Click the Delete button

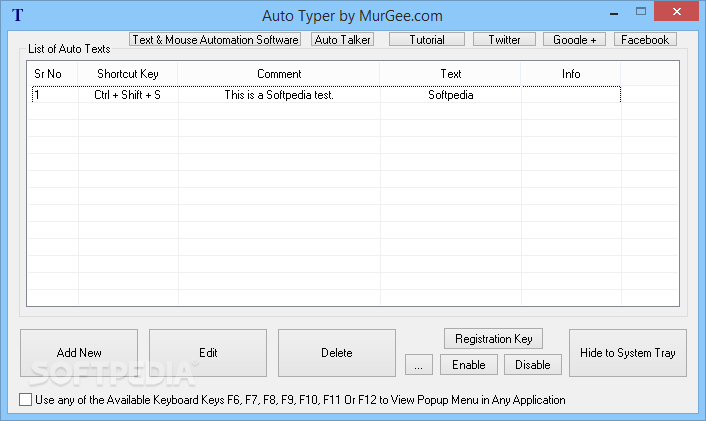coord(337,353)
